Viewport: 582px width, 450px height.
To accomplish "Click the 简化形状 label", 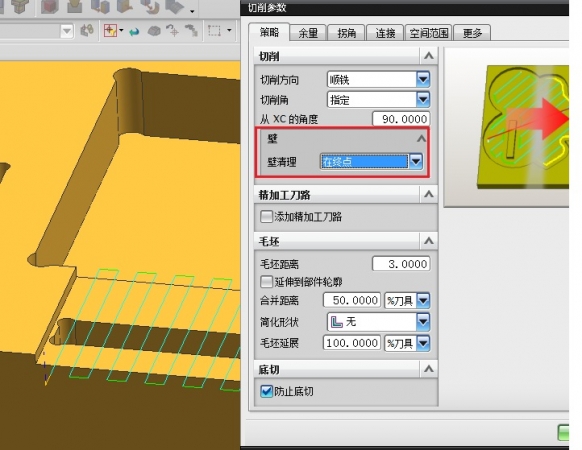I will [x=279, y=322].
